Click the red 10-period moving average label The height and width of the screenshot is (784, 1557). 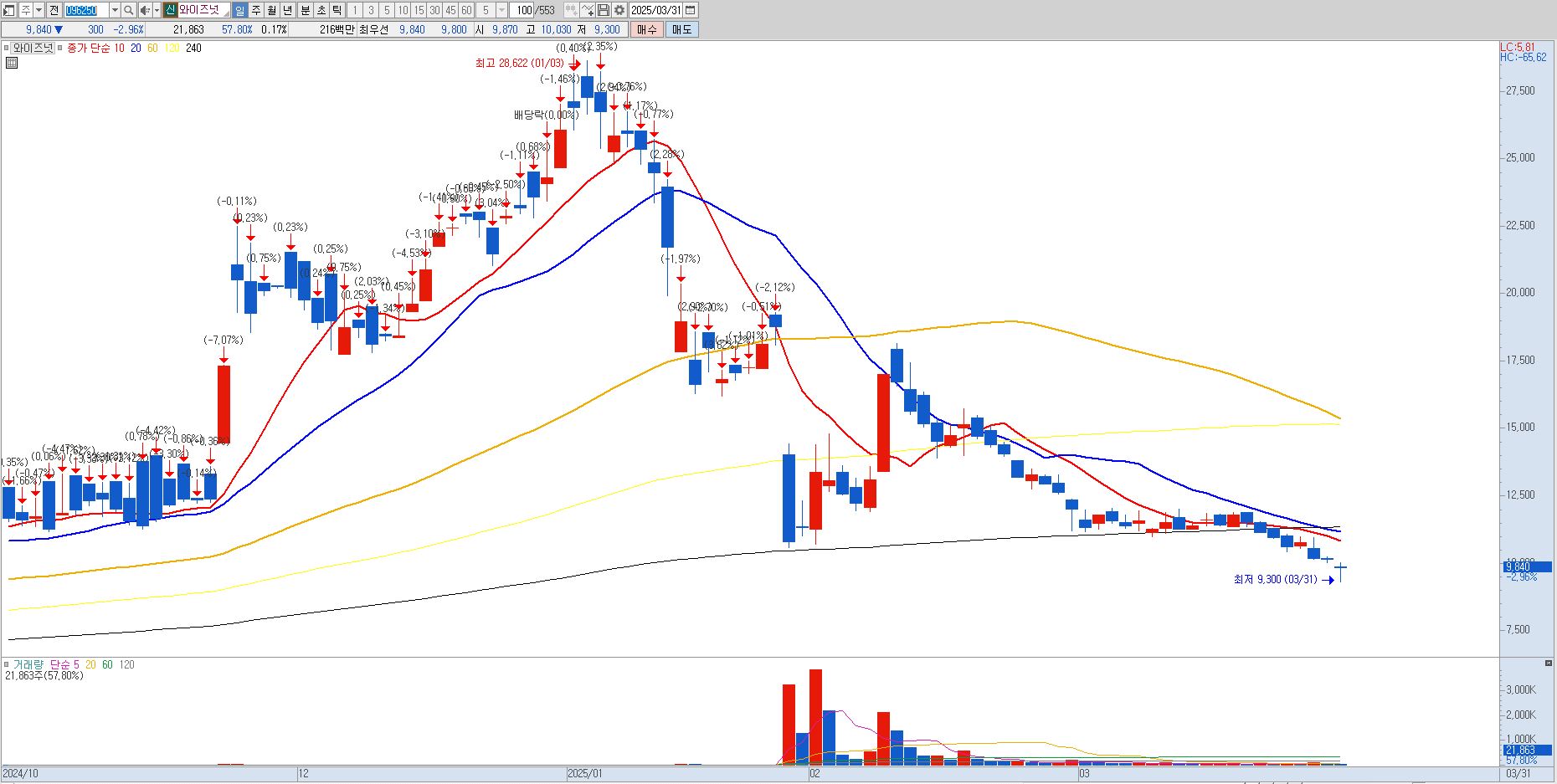[119, 48]
